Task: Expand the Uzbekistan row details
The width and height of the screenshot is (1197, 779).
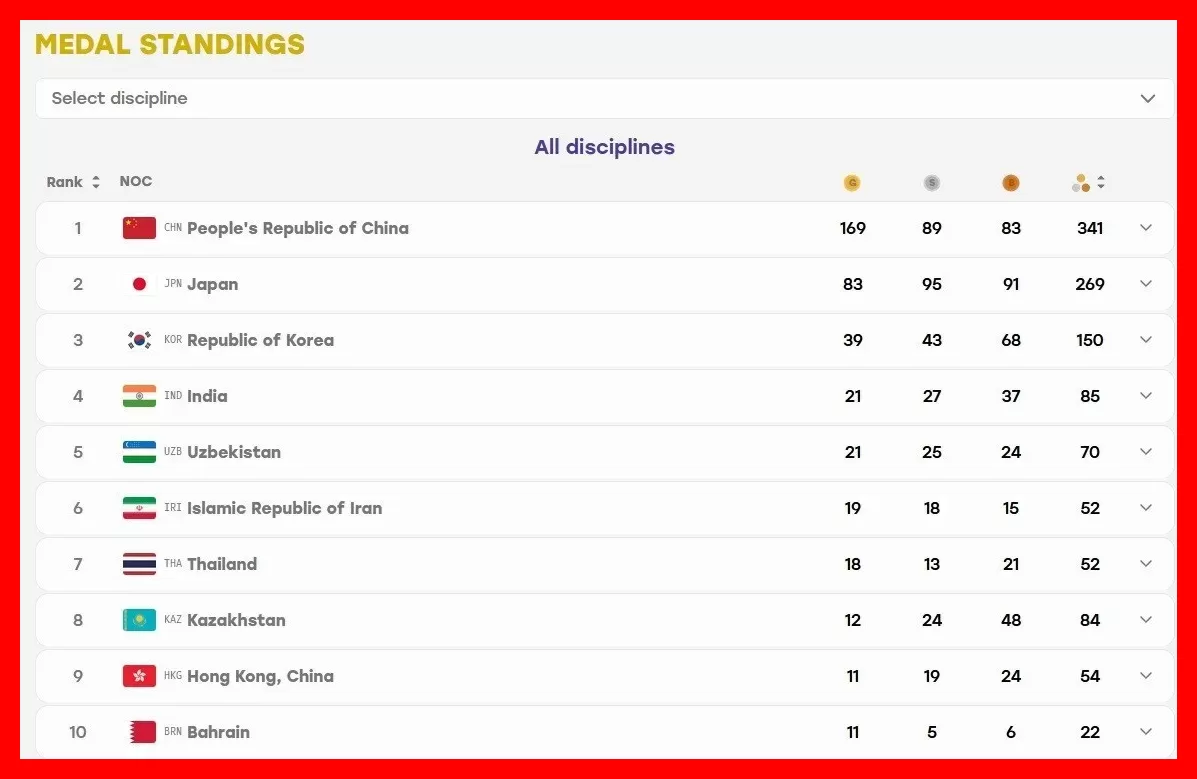Action: (1146, 451)
